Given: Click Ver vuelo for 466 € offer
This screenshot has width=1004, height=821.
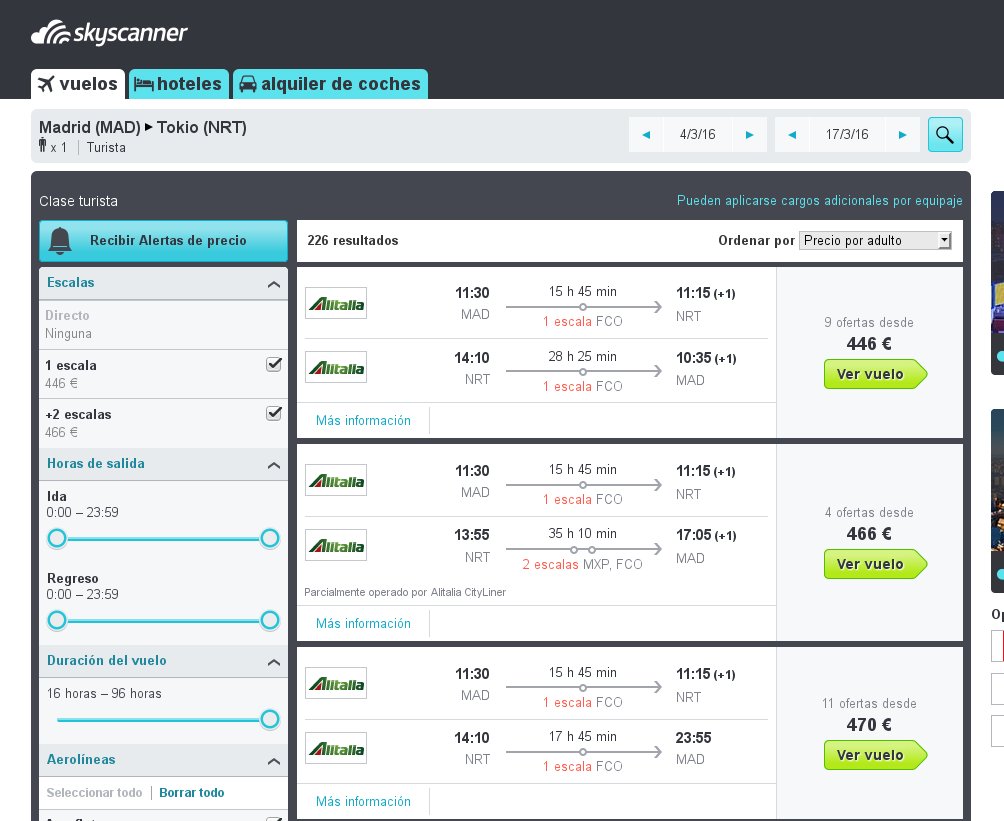Looking at the screenshot, I should (875, 564).
